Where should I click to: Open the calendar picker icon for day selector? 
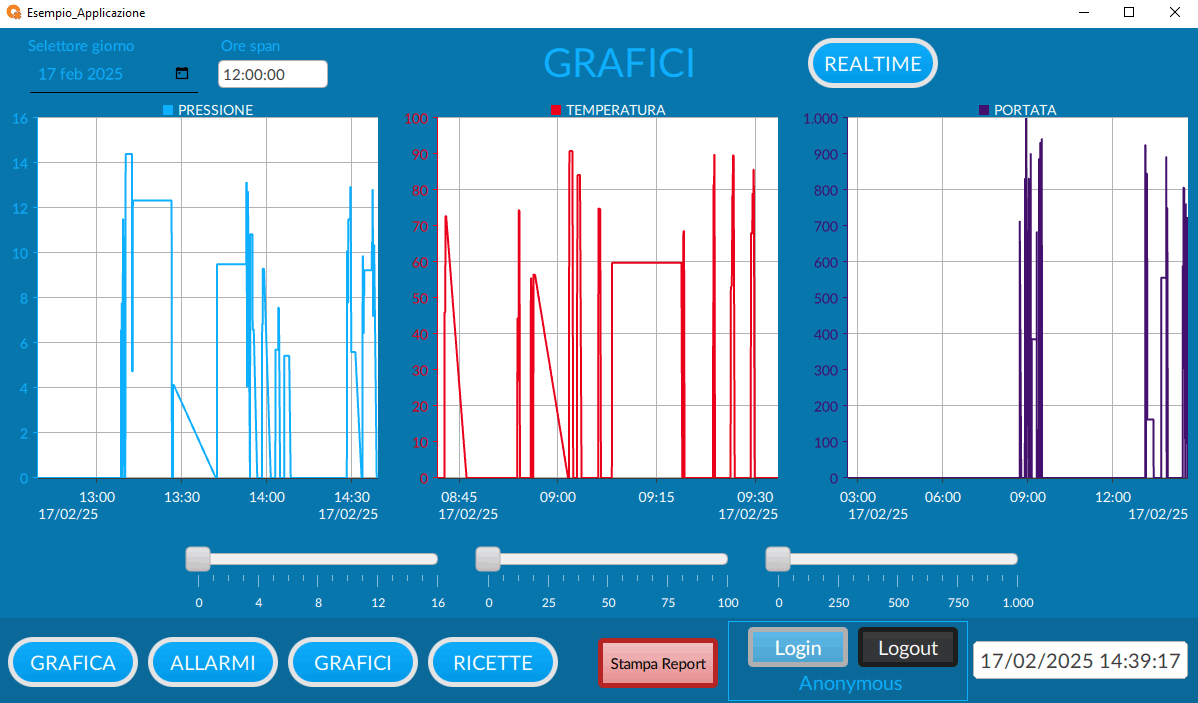[182, 73]
